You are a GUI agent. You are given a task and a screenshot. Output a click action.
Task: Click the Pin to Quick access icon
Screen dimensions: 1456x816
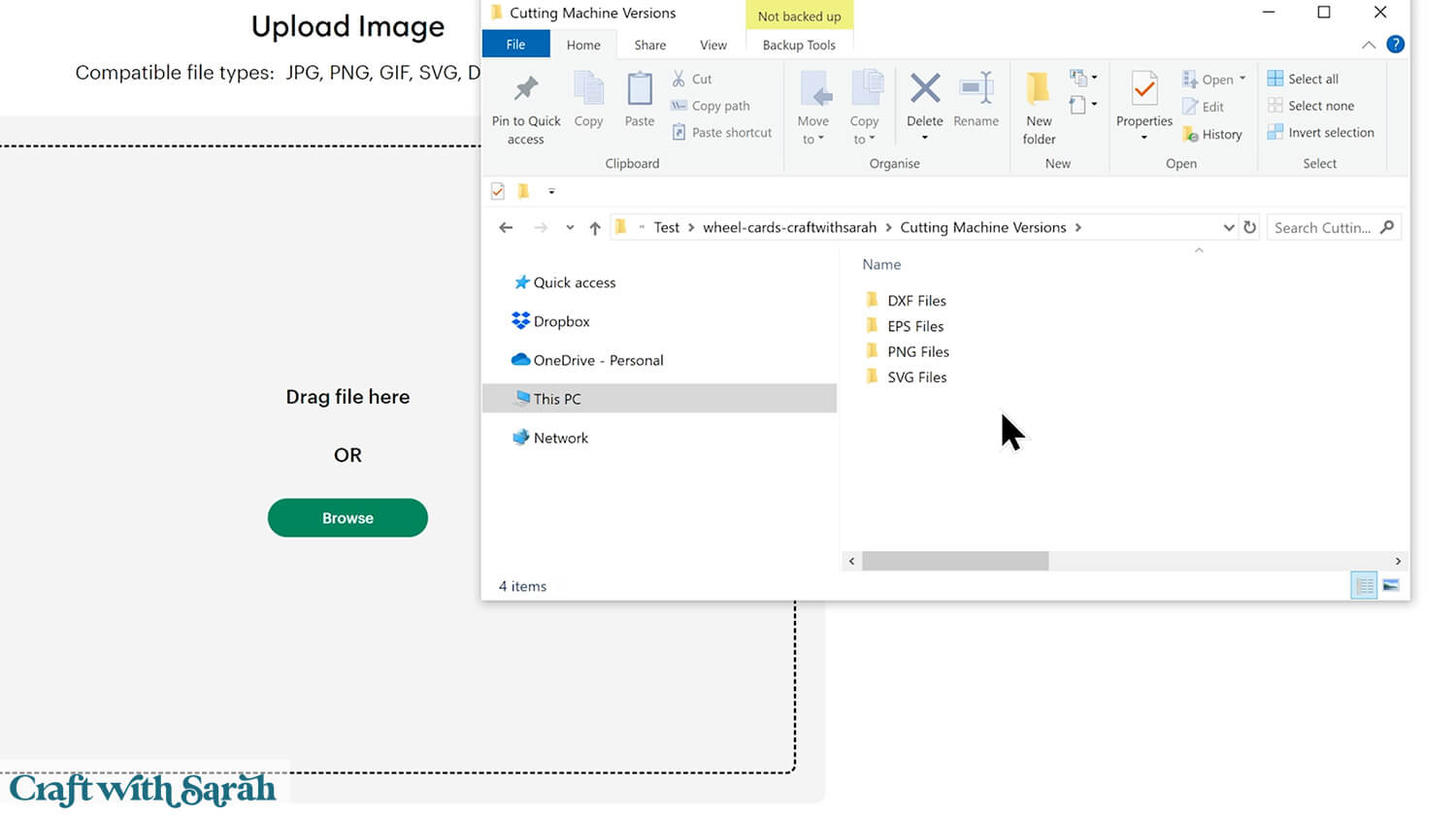click(x=526, y=89)
